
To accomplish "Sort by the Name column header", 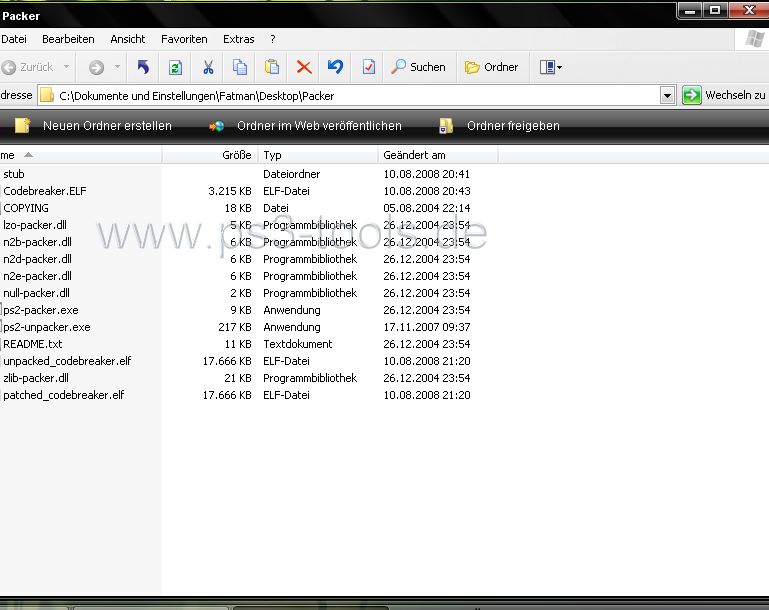I will pos(80,155).
